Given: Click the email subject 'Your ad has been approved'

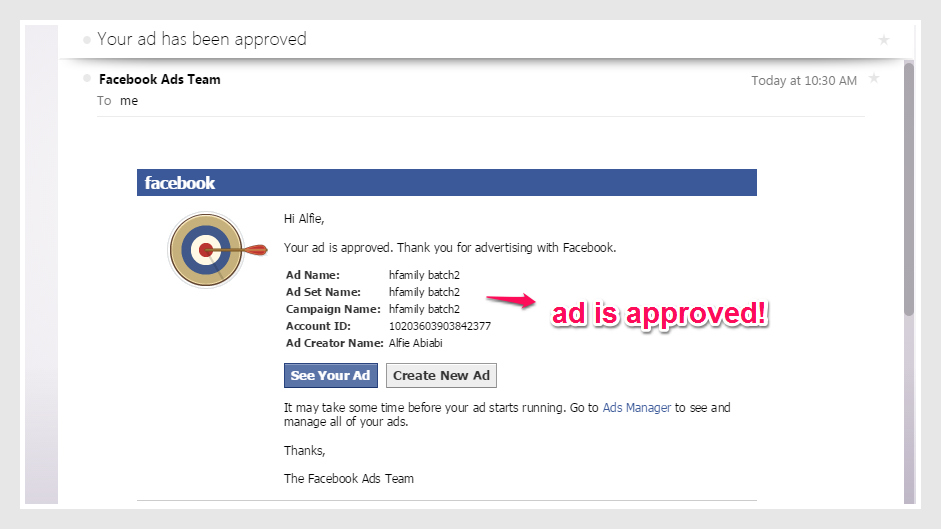Looking at the screenshot, I should tap(202, 40).
